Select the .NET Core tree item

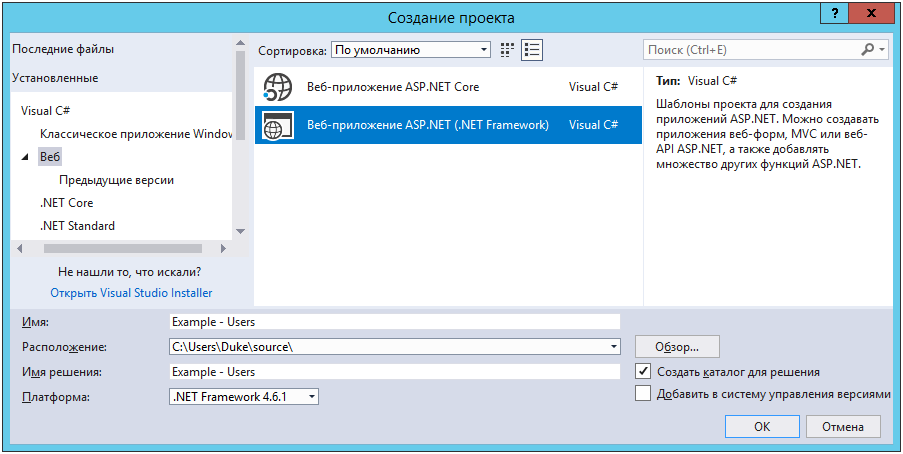click(66, 203)
